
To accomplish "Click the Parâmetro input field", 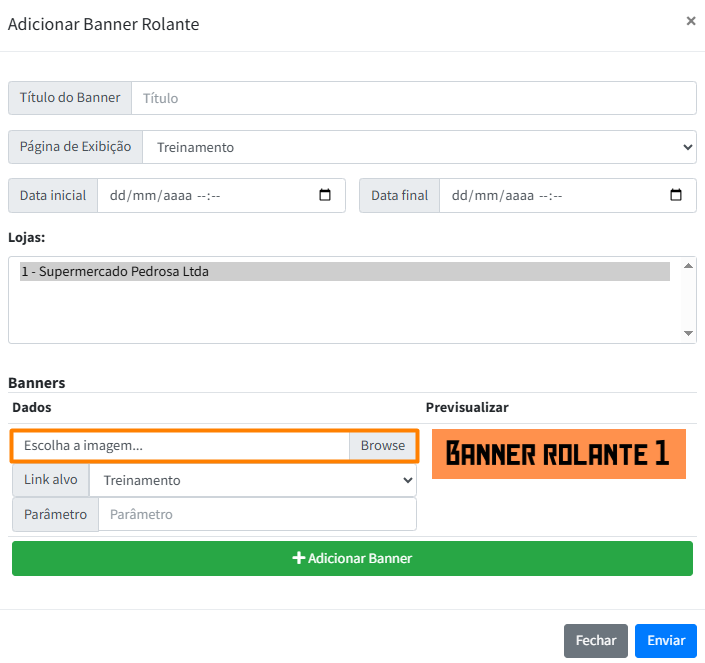I will (x=256, y=515).
